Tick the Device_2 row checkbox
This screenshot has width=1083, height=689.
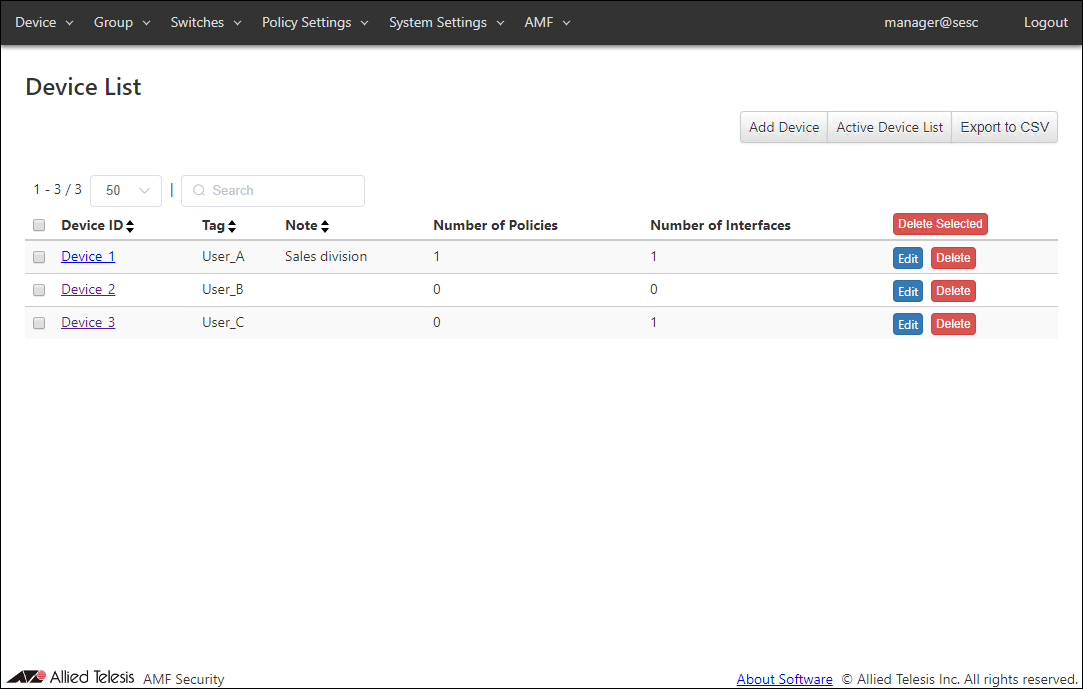pyautogui.click(x=39, y=290)
